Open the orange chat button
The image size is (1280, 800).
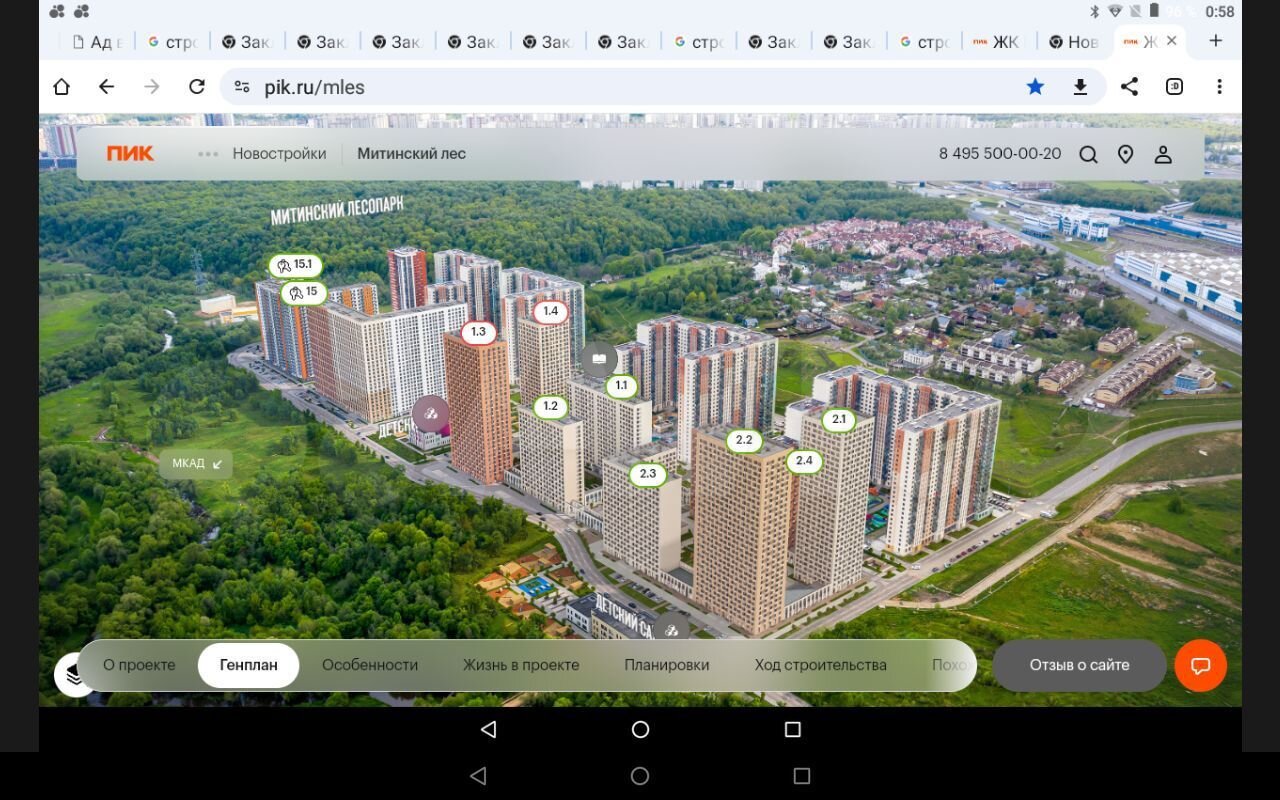[1201, 665]
